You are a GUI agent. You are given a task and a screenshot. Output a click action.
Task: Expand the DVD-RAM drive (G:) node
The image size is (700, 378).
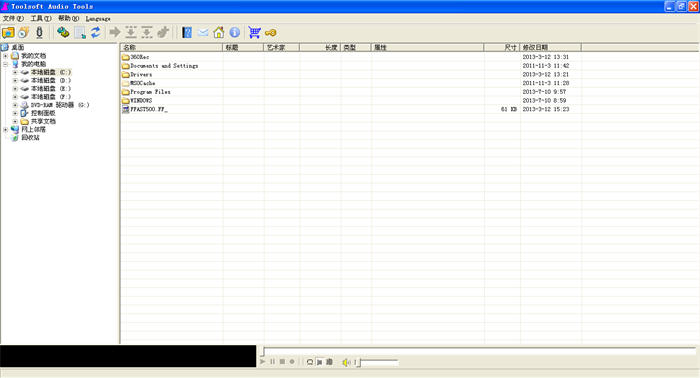15,105
